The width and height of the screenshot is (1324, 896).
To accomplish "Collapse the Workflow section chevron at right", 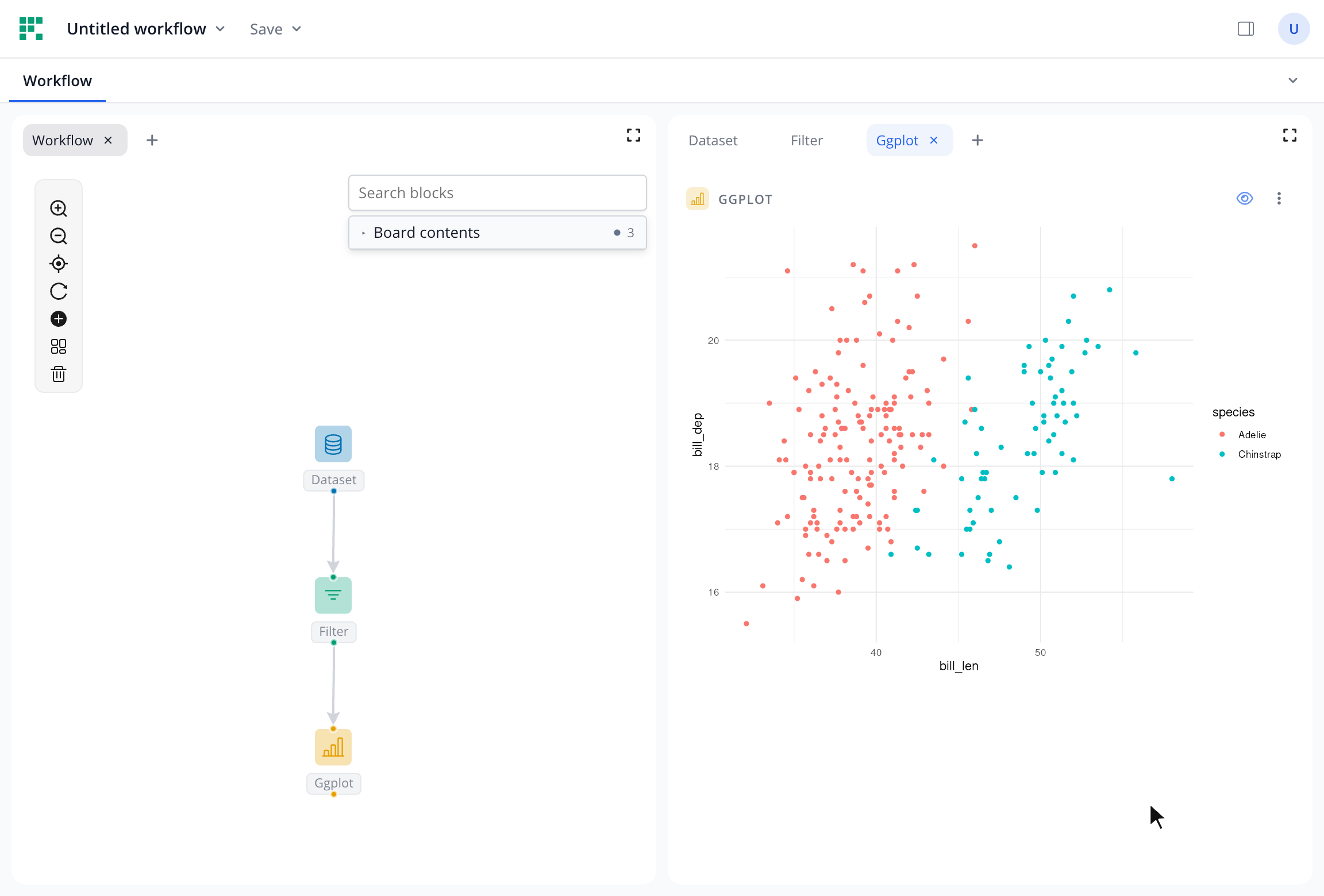I will click(x=1293, y=80).
